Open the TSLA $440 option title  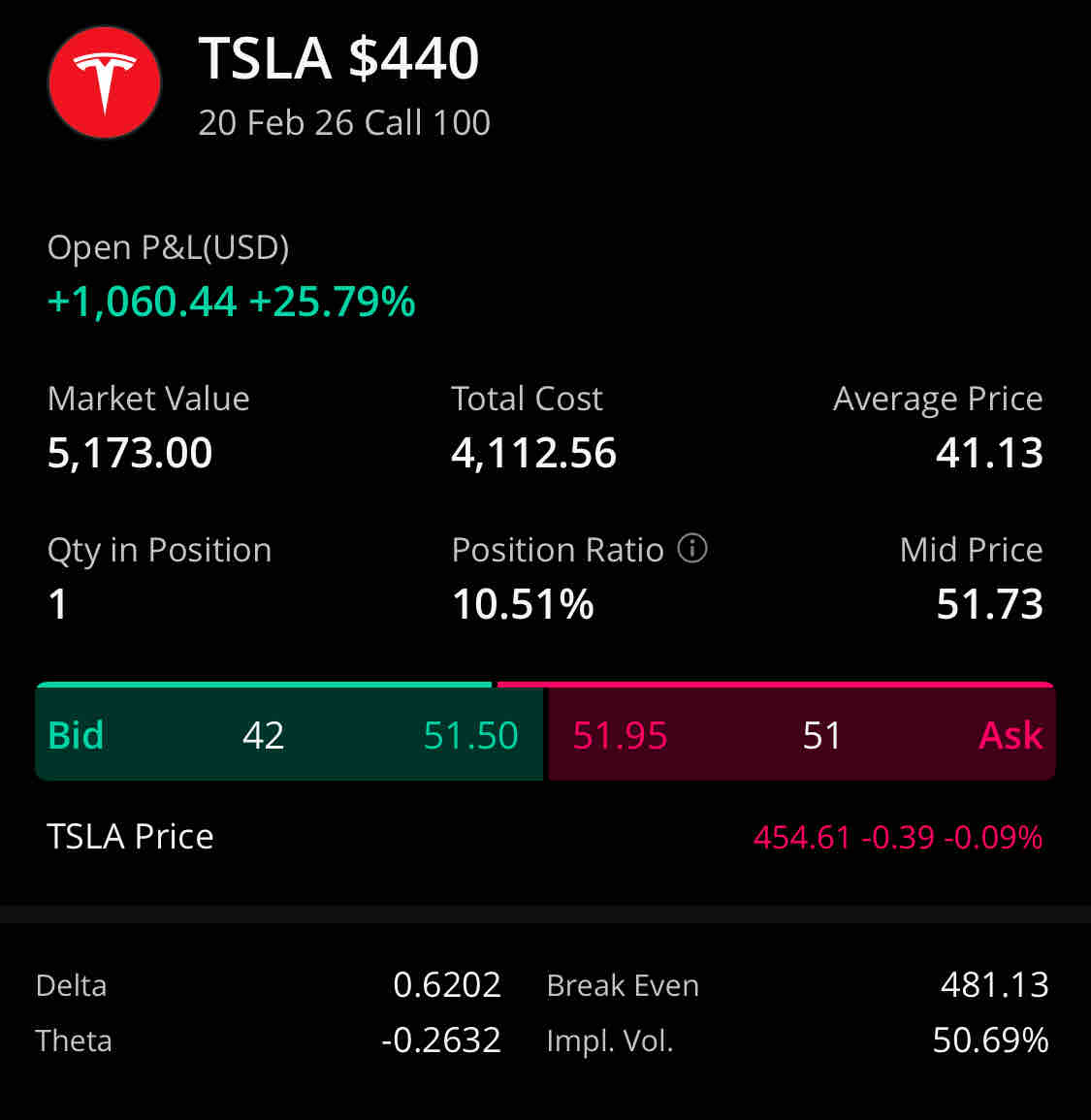pyautogui.click(x=338, y=58)
